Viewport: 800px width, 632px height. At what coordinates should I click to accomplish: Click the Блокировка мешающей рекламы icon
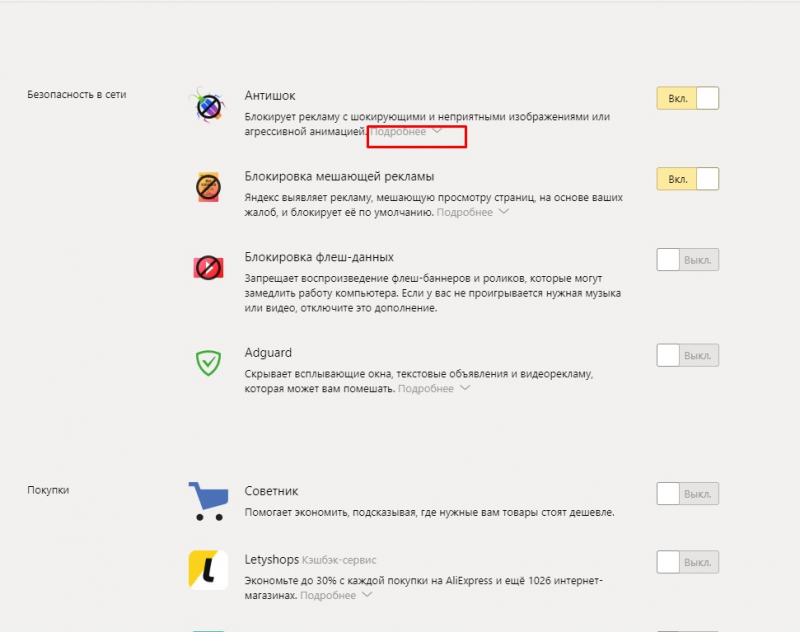tap(208, 187)
